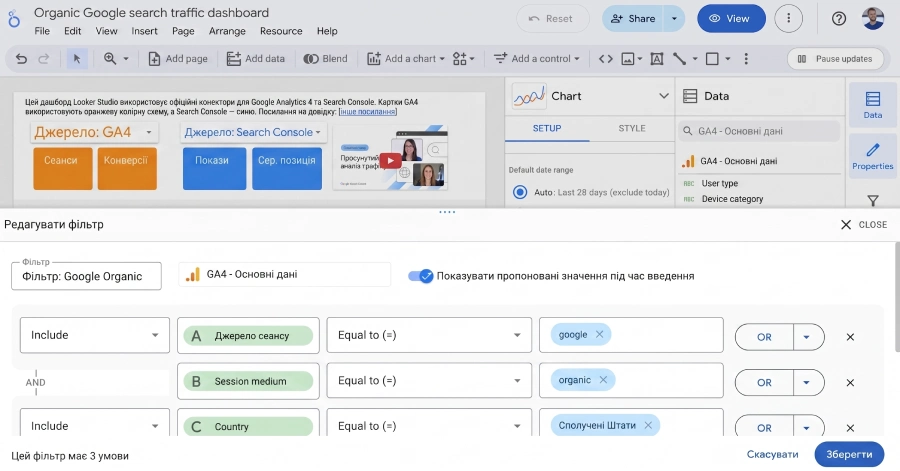Open the toolbar more options menu
Image resolution: width=900 pixels, height=471 pixels.
746,59
